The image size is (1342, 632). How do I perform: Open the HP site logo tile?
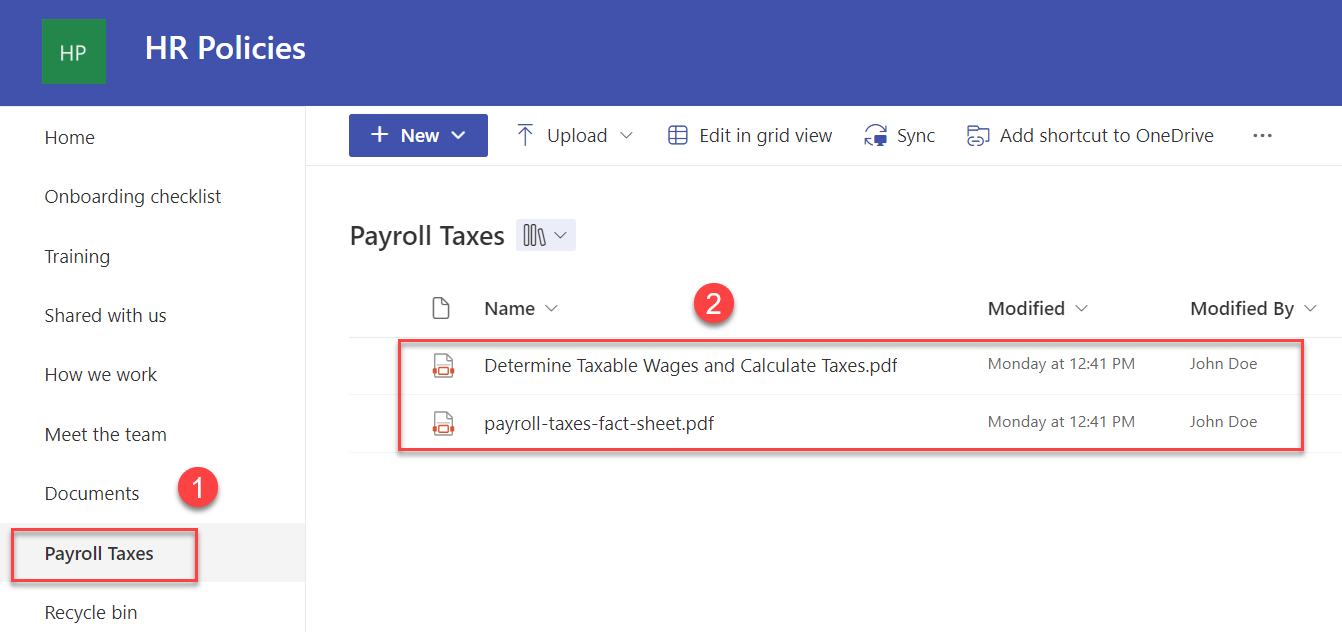pyautogui.click(x=74, y=52)
